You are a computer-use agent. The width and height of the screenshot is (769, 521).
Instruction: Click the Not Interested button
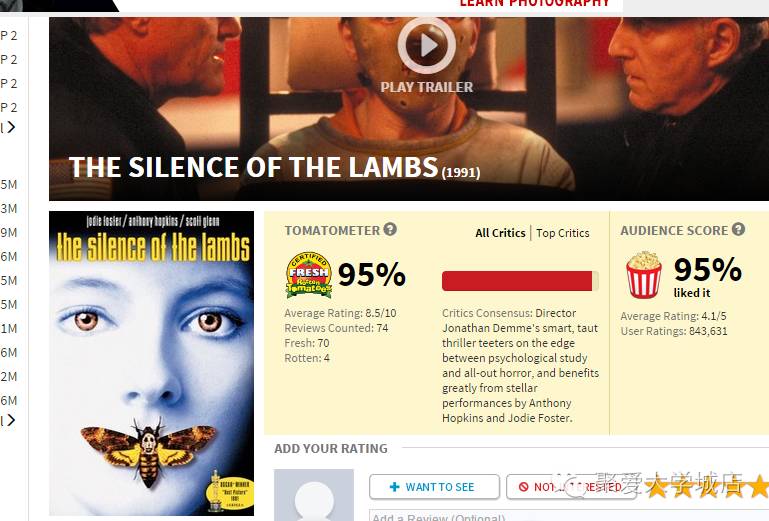coord(571,487)
